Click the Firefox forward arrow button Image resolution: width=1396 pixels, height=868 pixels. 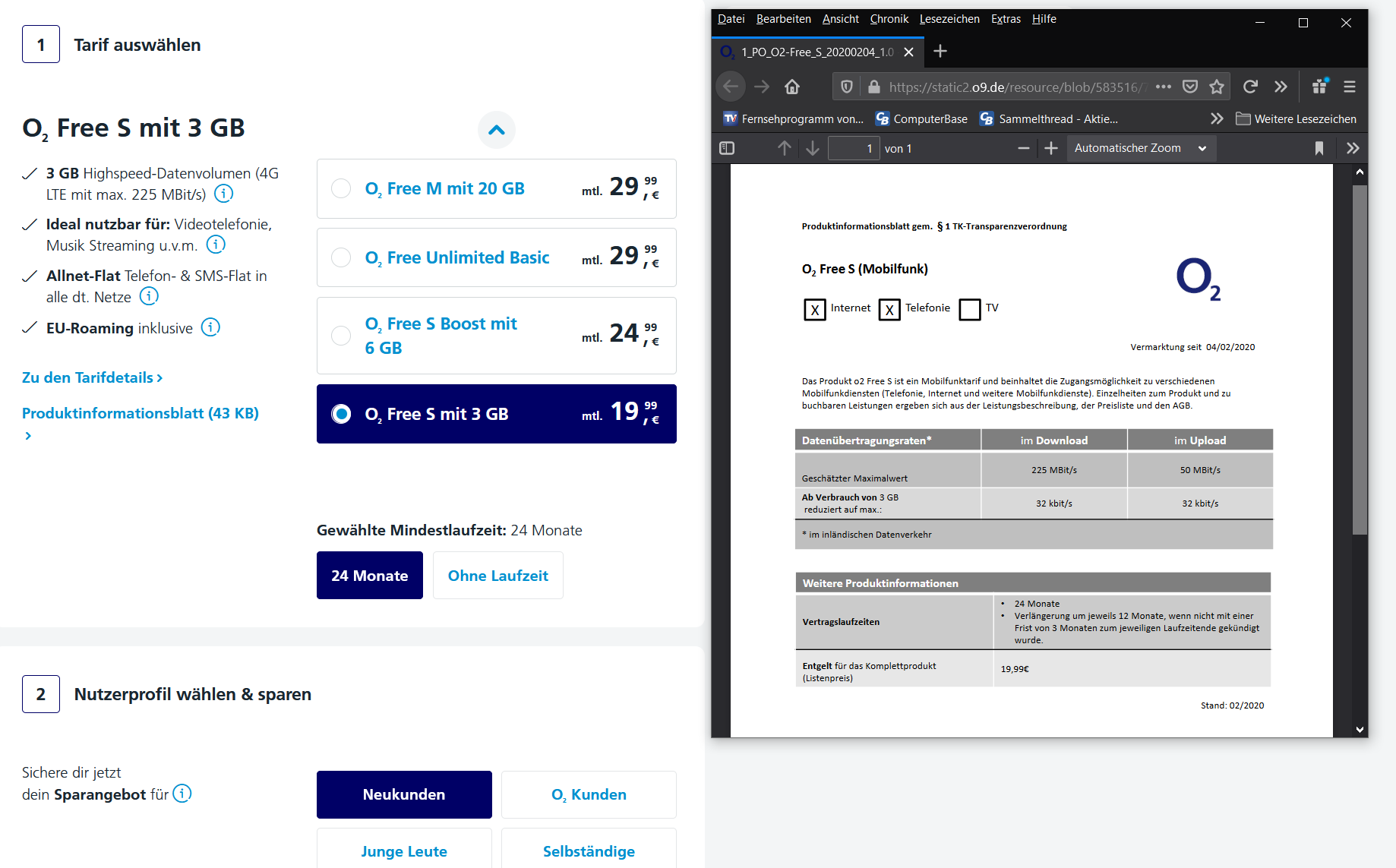point(762,87)
